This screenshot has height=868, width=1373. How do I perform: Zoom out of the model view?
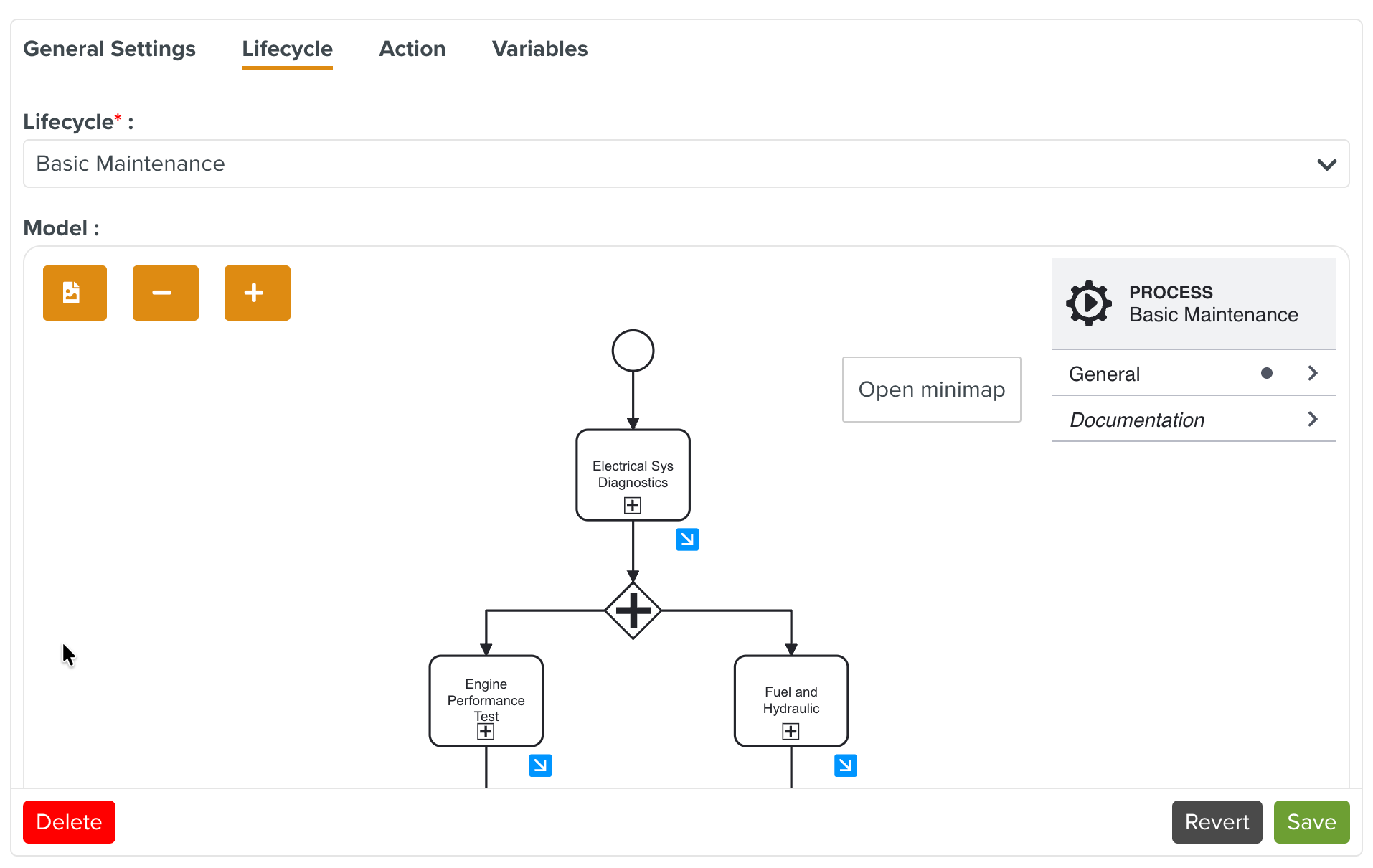coord(166,293)
